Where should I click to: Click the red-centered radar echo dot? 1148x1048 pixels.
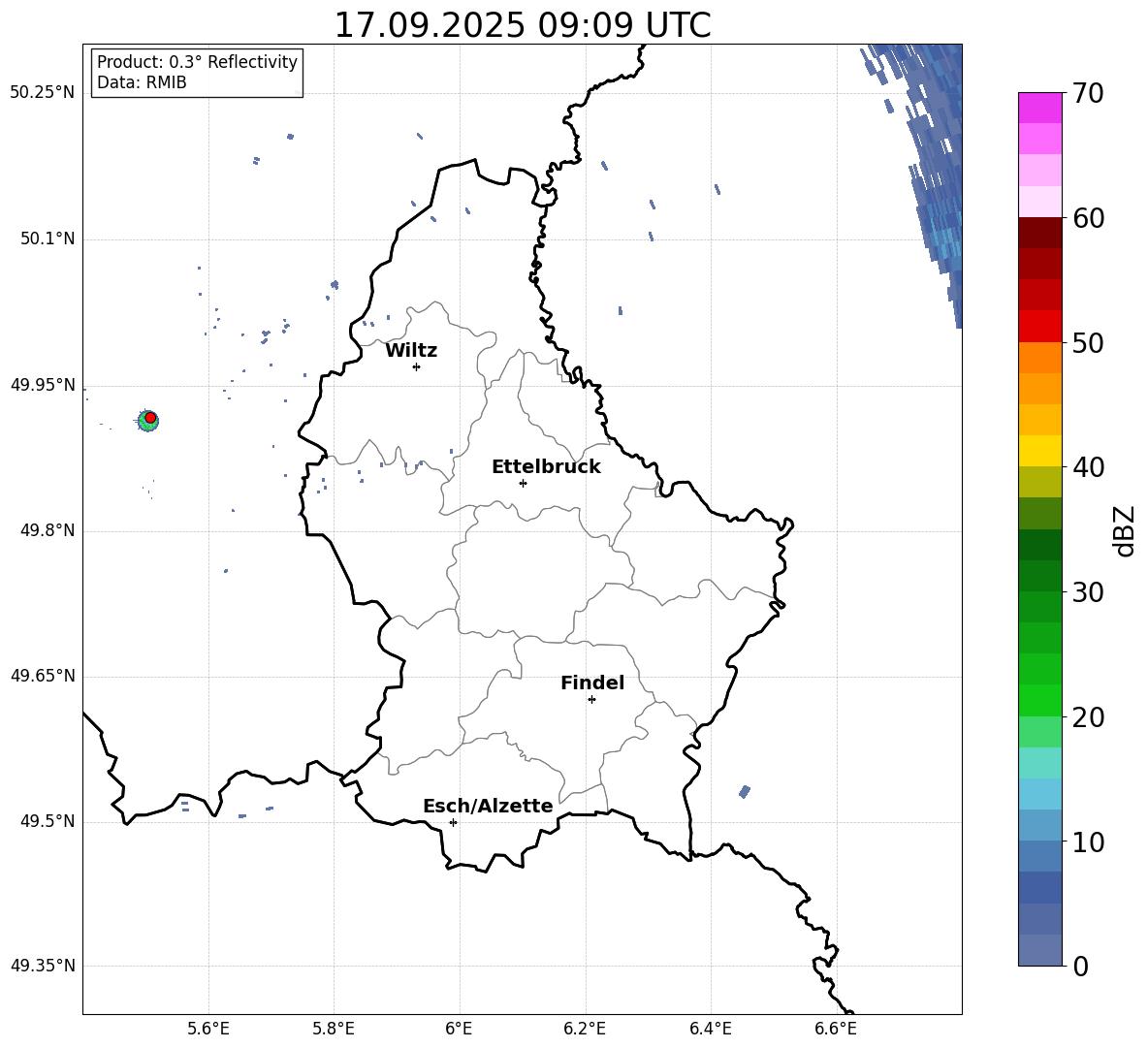coord(148,420)
